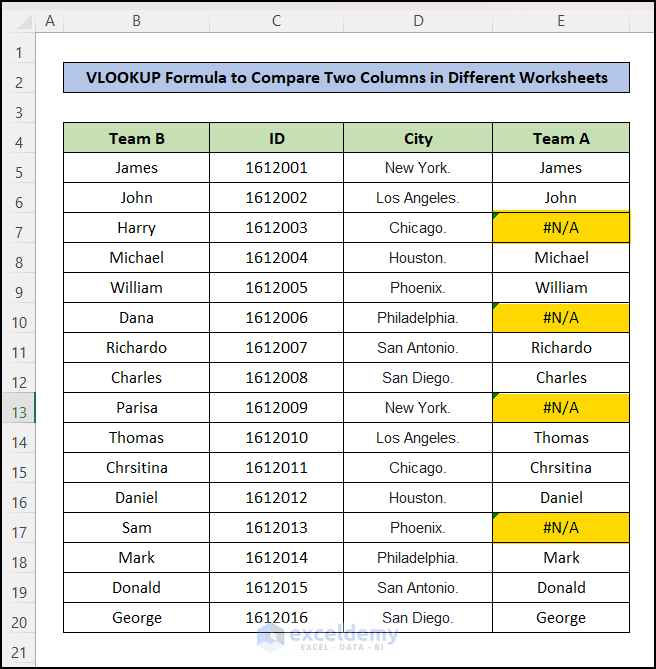The image size is (656, 669).
Task: Click the #N/A cell in Dana's row
Action: tap(561, 318)
